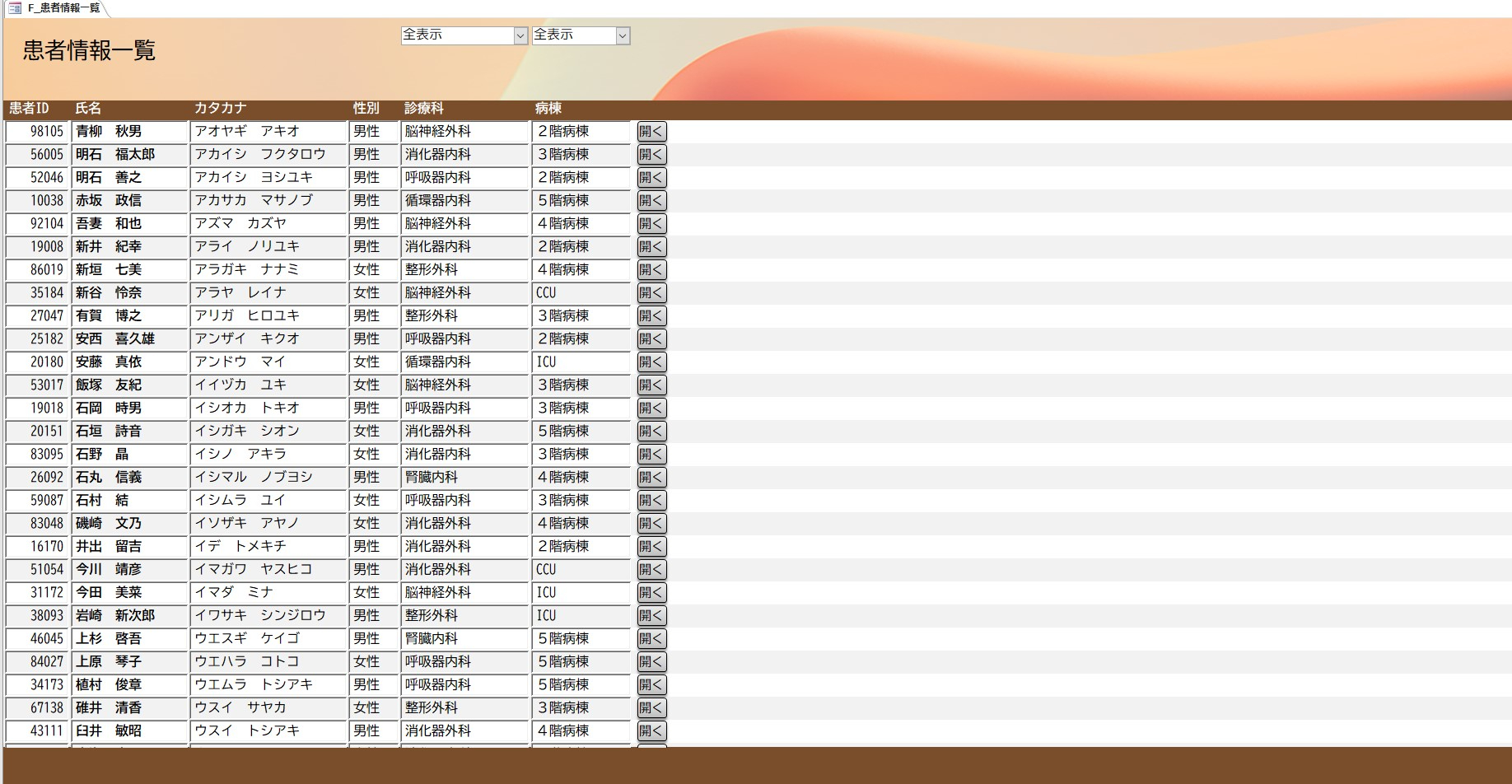
Task: Click 開く for patient ID 27047
Action: pyautogui.click(x=651, y=315)
